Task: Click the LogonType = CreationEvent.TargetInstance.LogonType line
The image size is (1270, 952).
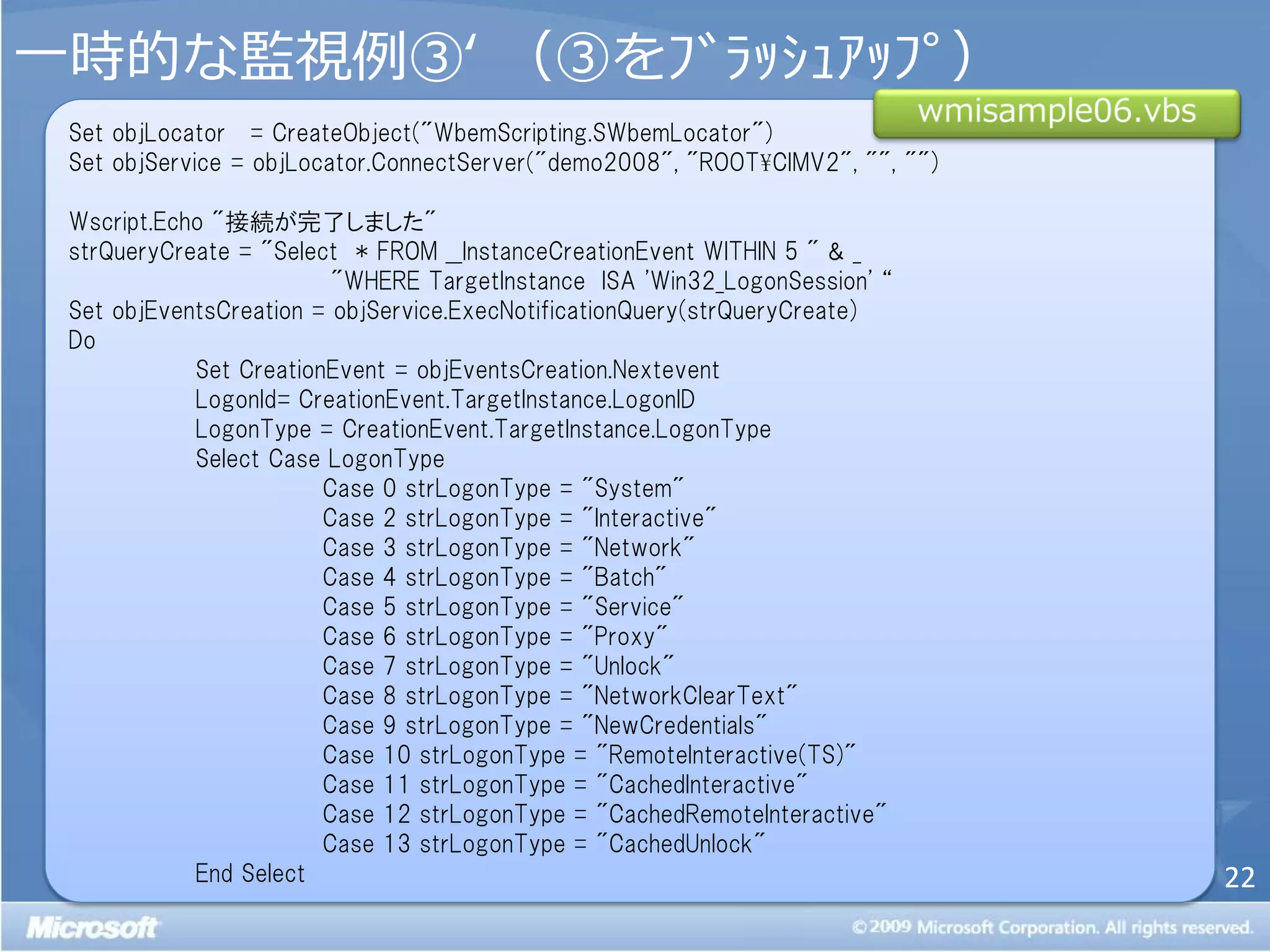Action: [x=483, y=430]
